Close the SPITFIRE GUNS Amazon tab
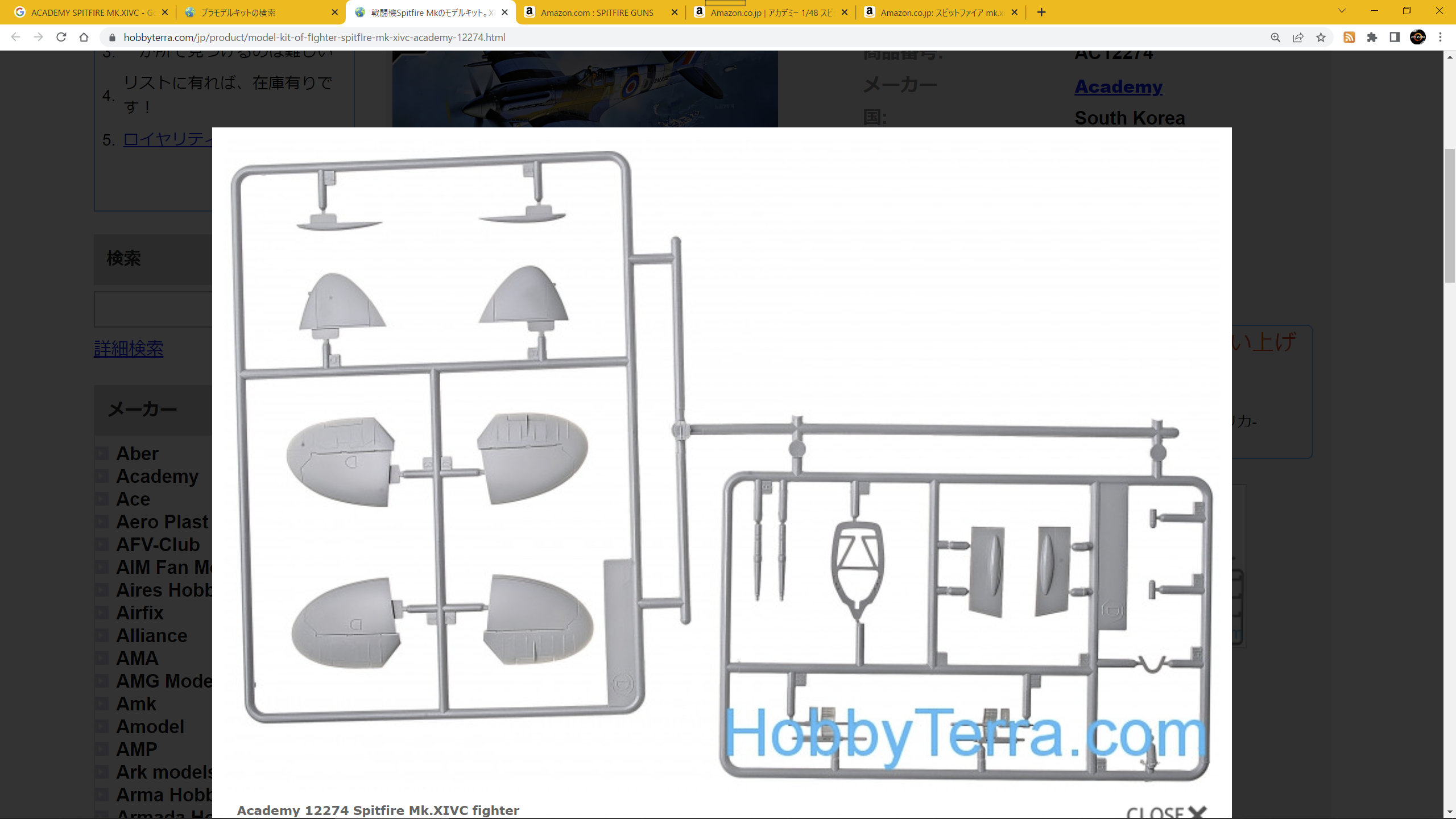This screenshot has width=1456, height=819. [675, 12]
